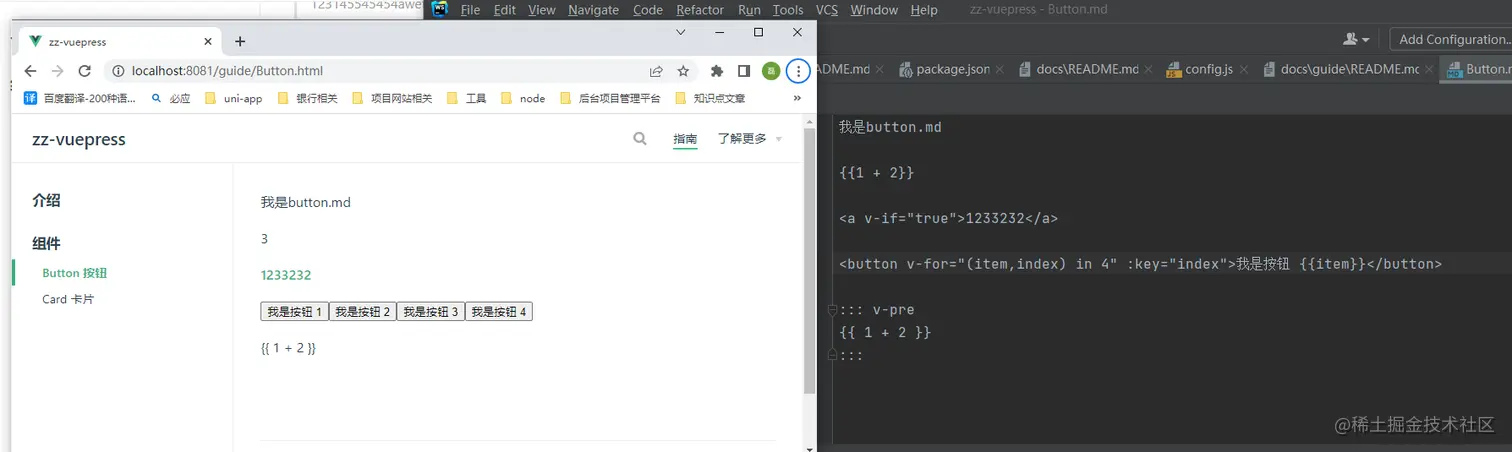Click the VuePress search magnifier icon

(640, 139)
